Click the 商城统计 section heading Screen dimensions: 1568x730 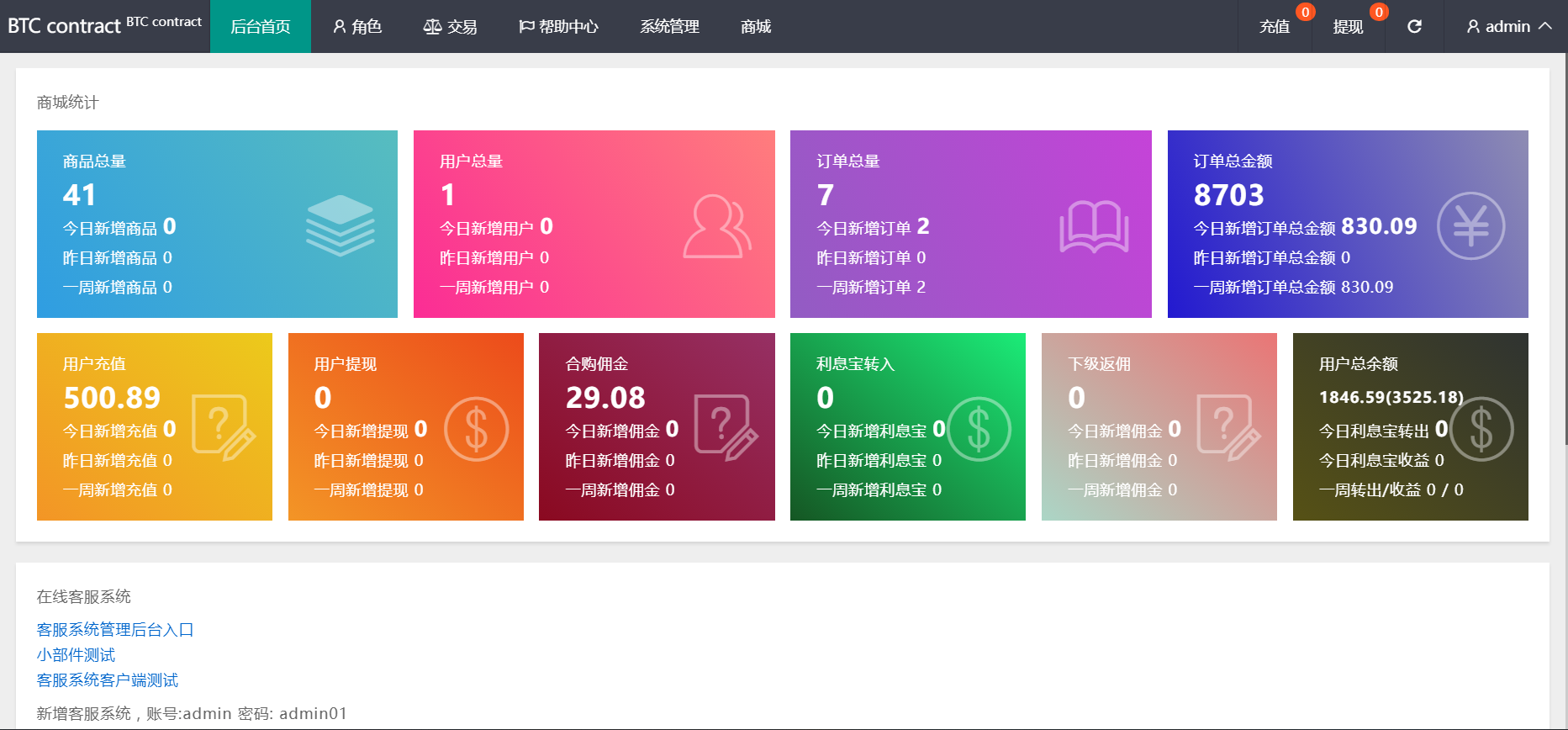pyautogui.click(x=67, y=102)
